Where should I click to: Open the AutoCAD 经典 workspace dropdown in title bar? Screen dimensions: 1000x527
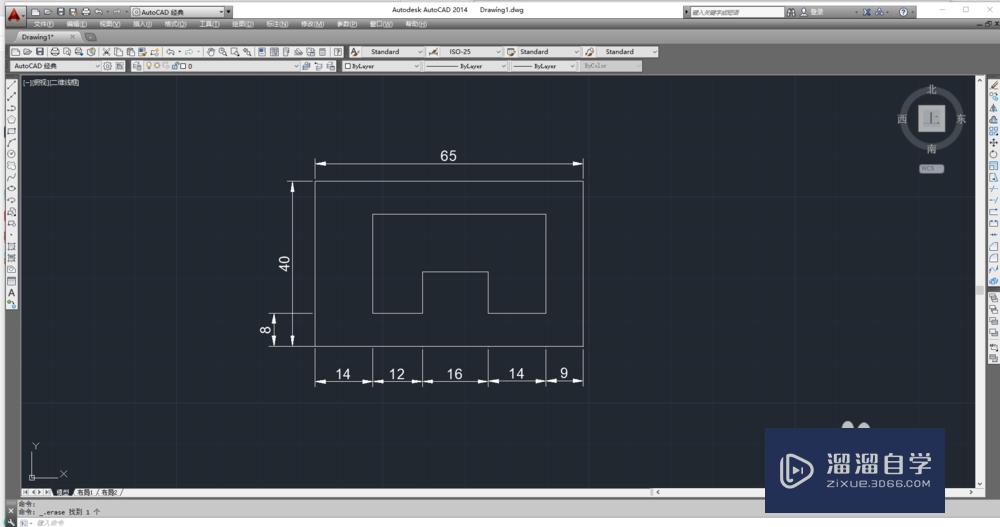[x=178, y=12]
